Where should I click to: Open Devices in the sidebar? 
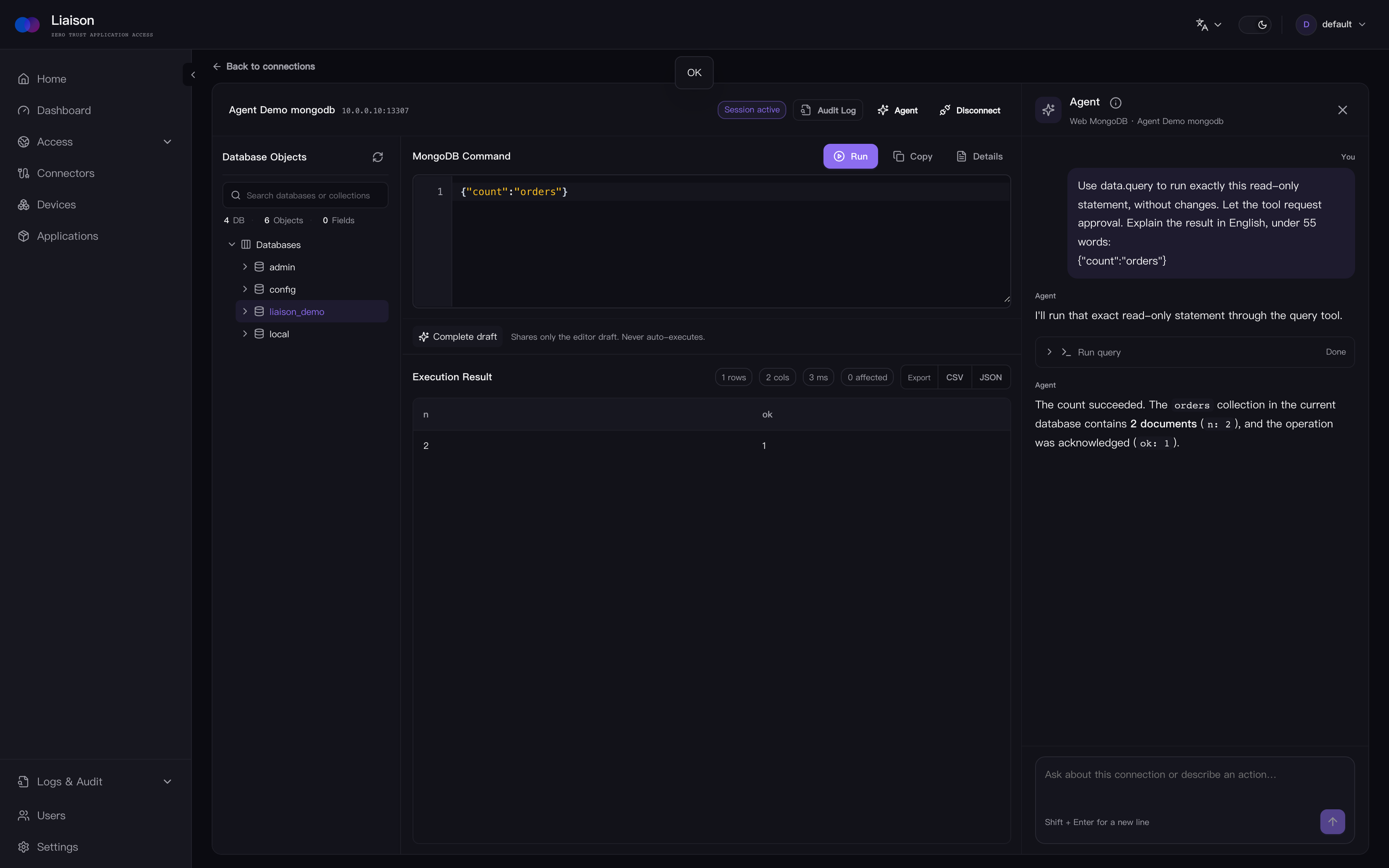coord(95,204)
